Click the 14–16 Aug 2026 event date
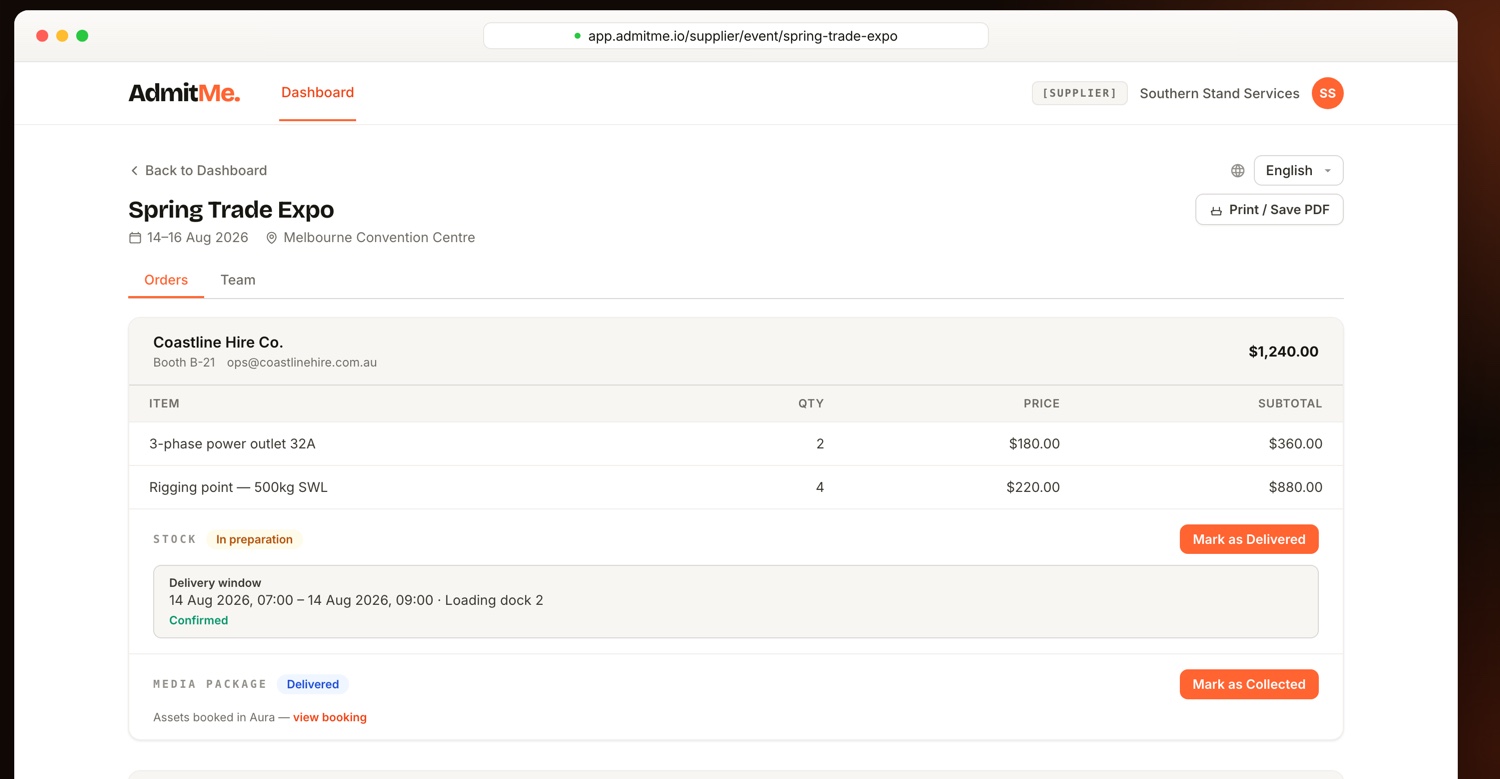 197,238
